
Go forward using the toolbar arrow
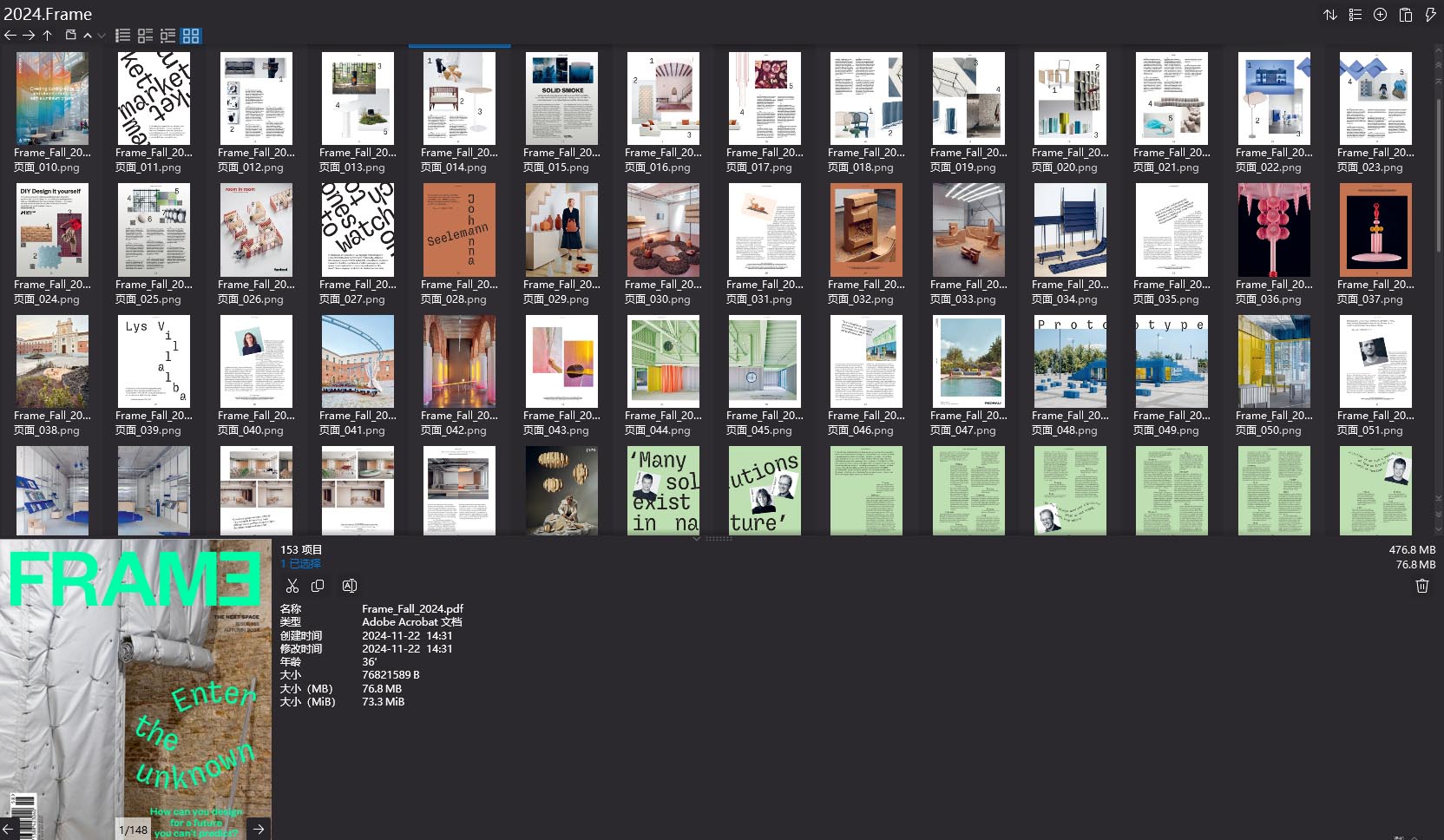click(x=29, y=36)
